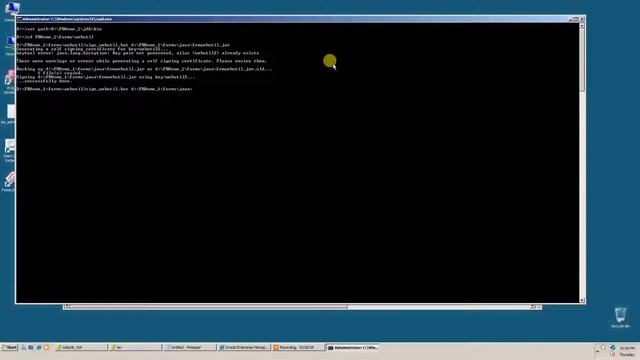Minimize the command prompt window
Screen dimensions: 640x360
[x=571, y=19]
